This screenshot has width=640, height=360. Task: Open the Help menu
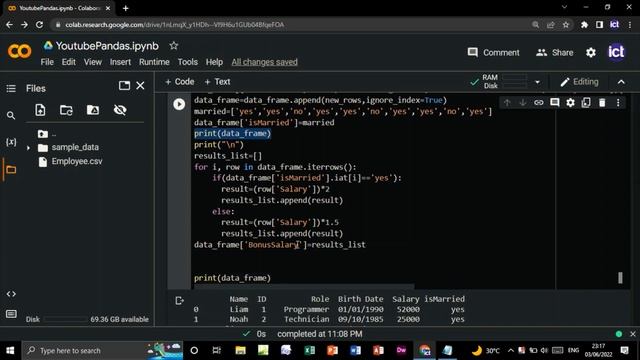[x=214, y=62]
